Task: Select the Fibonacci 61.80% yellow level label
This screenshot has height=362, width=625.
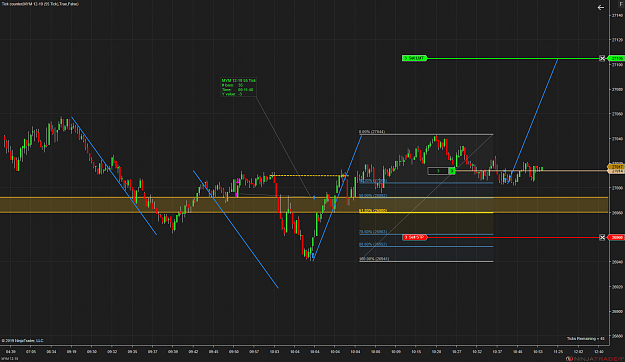Action: click(x=373, y=211)
